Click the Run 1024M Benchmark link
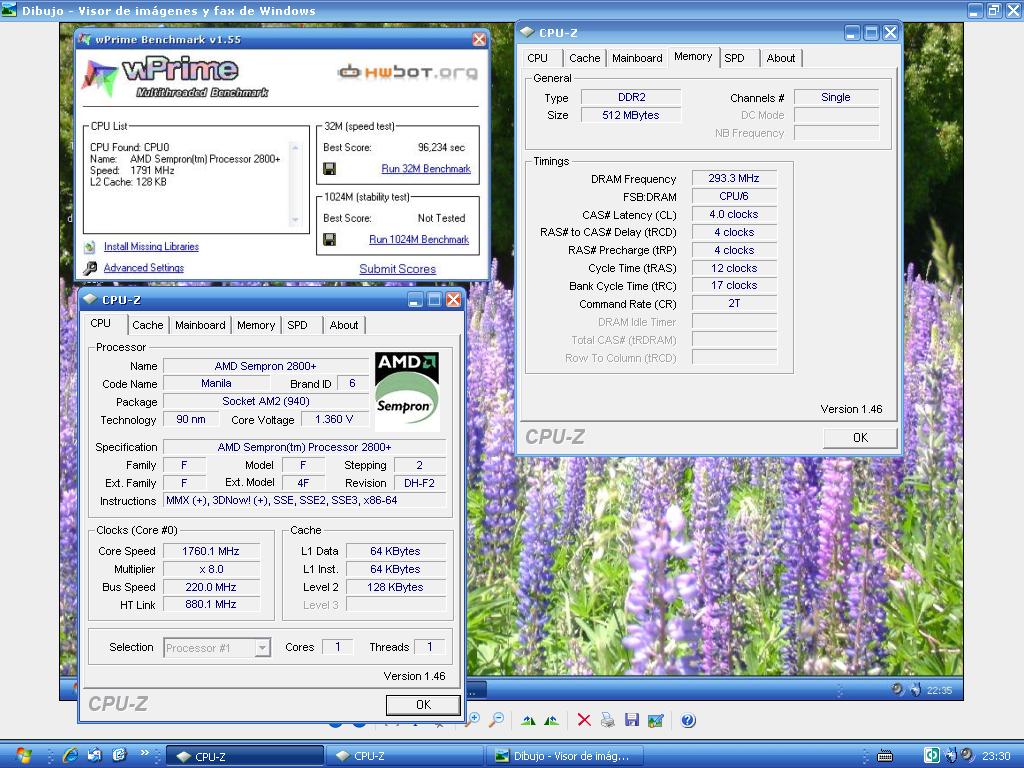The width and height of the screenshot is (1024, 768). point(419,240)
